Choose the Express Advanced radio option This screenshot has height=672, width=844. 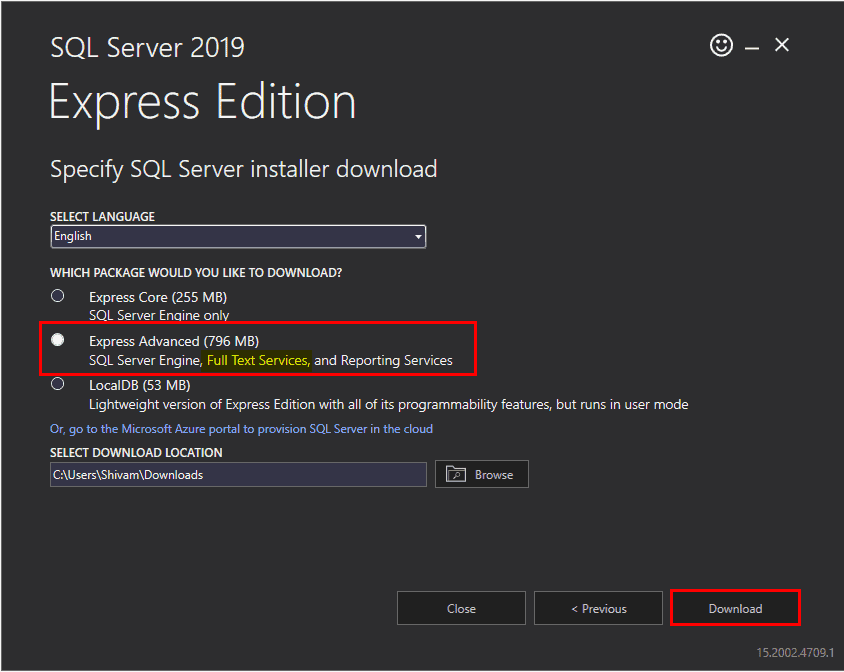tap(58, 340)
